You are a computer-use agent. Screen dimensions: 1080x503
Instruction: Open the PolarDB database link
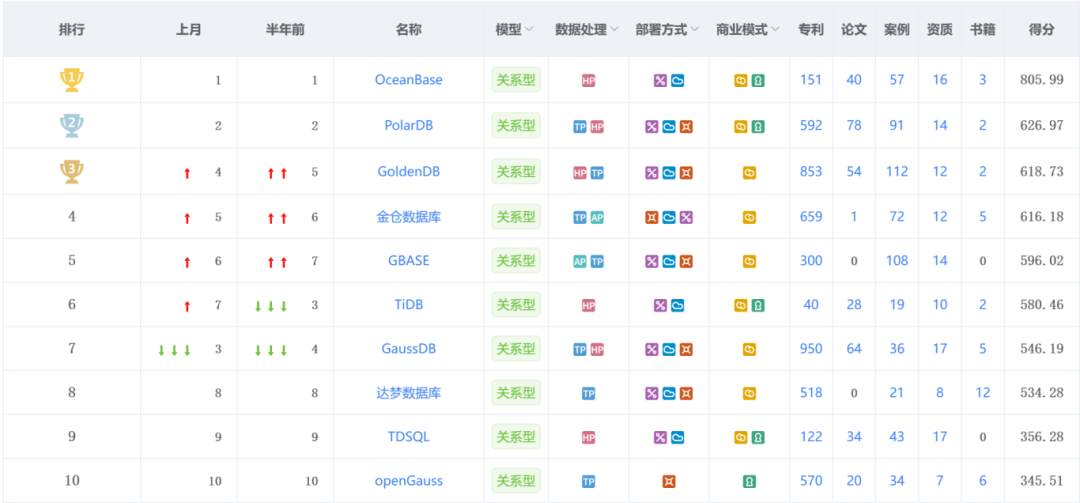(408, 125)
